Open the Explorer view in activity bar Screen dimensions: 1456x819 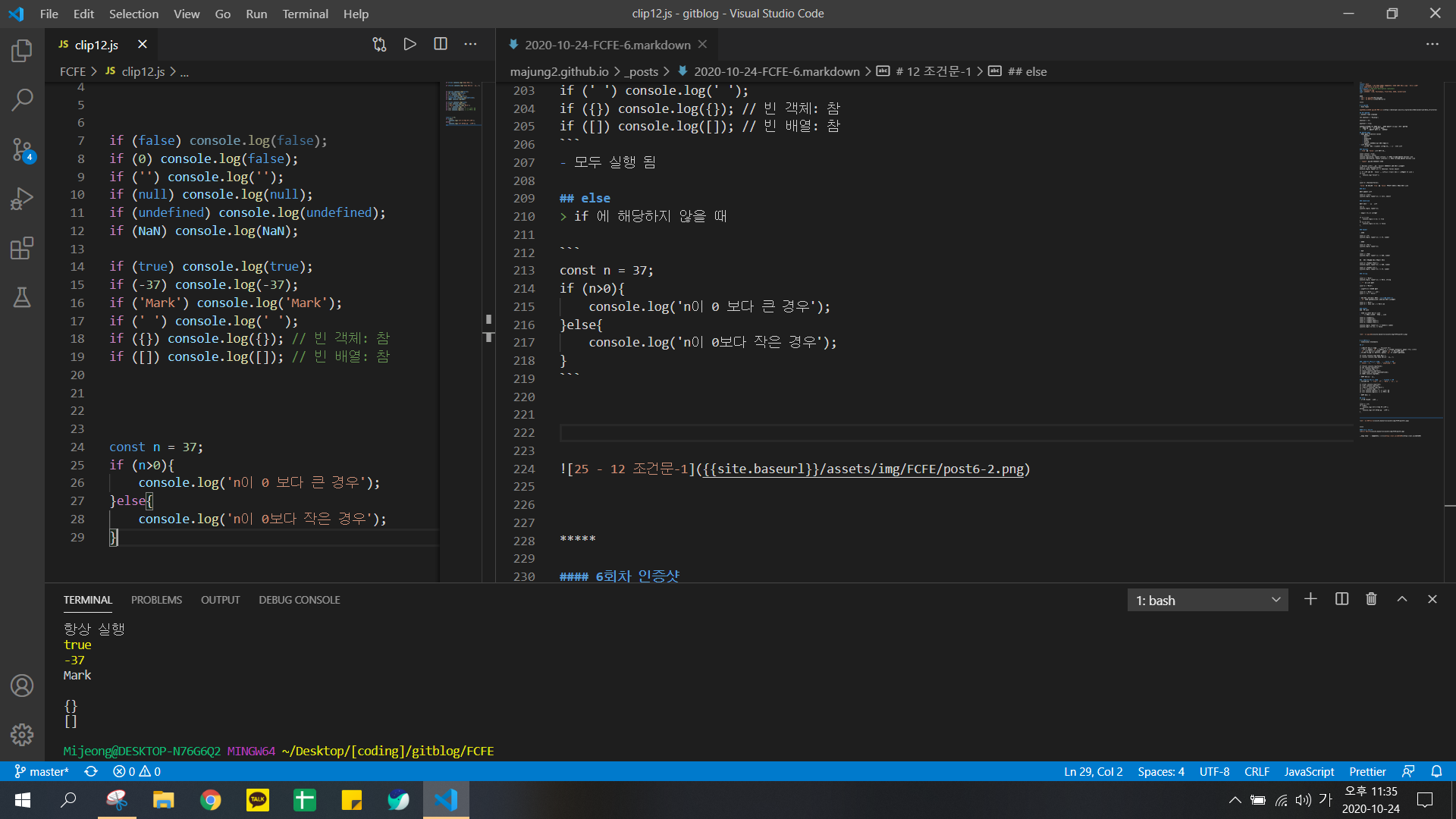(x=22, y=51)
